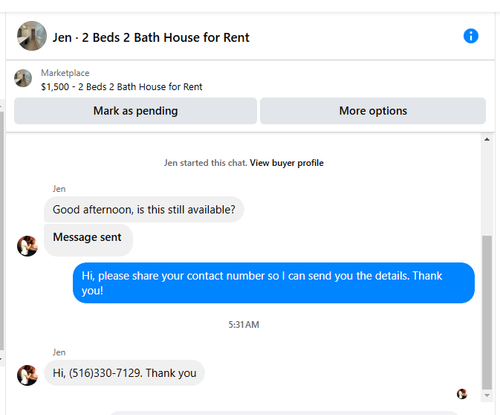
Task: Open the listing photo avatar in chat header
Action: coord(32,36)
